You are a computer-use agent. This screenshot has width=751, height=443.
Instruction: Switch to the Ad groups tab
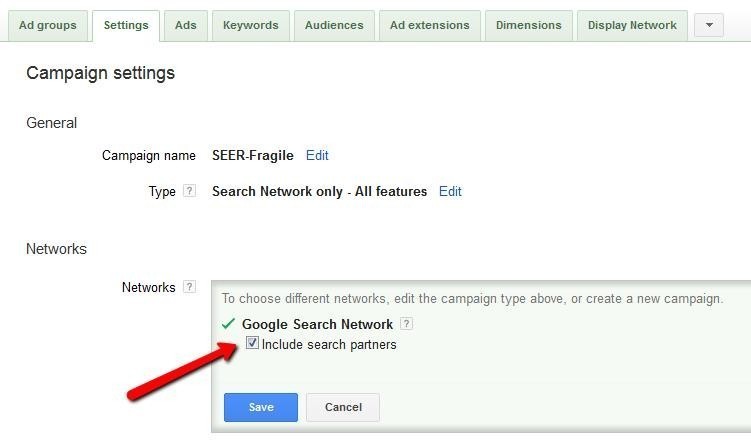tap(47, 25)
